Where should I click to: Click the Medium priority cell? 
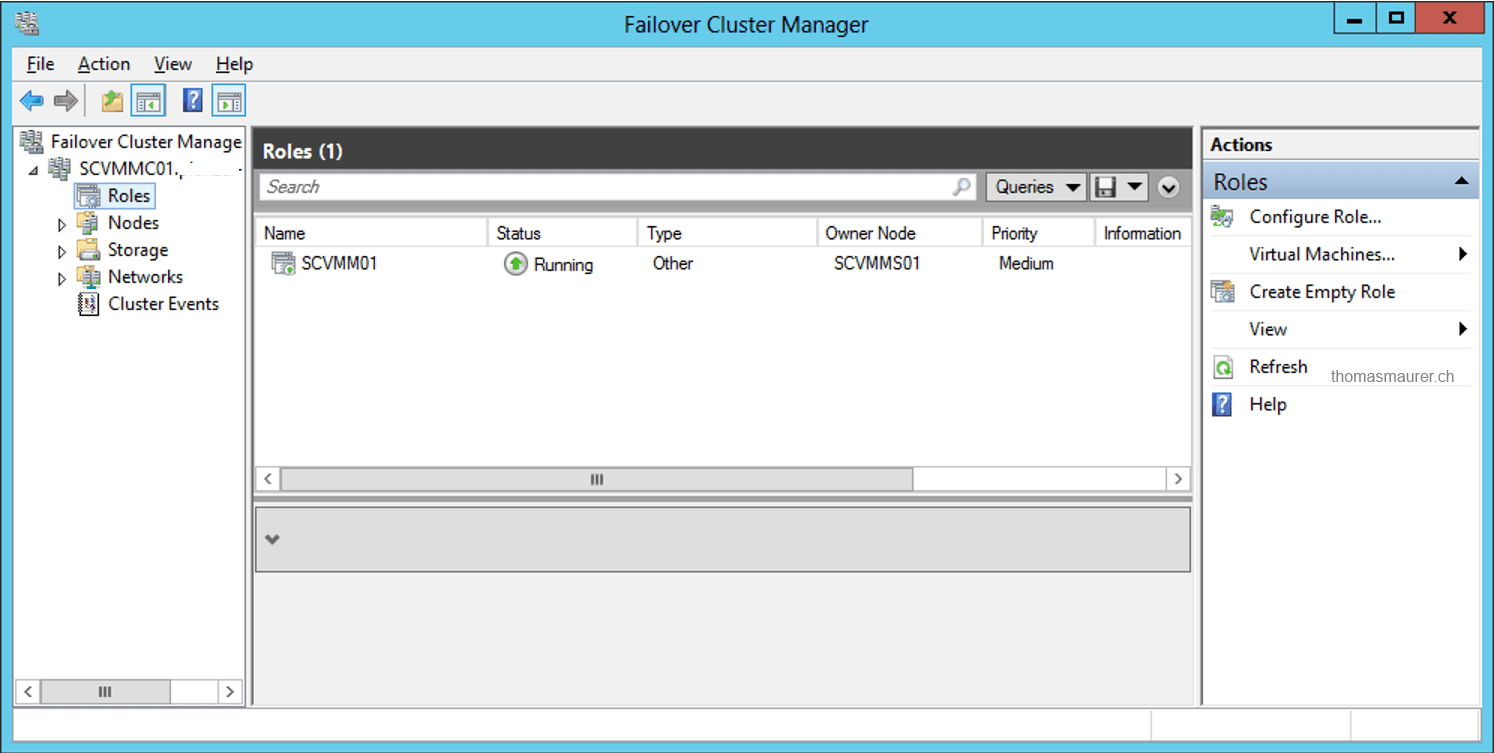click(1026, 264)
